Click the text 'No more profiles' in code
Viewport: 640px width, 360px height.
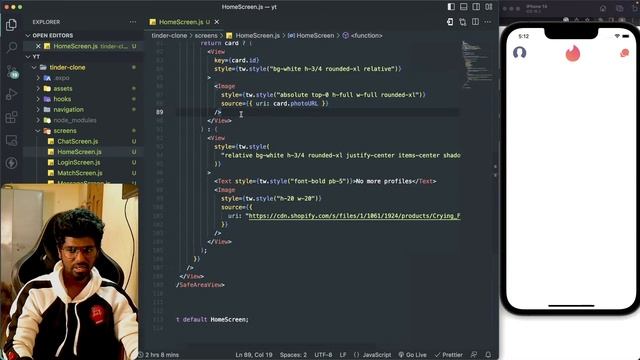pyautogui.click(x=384, y=181)
